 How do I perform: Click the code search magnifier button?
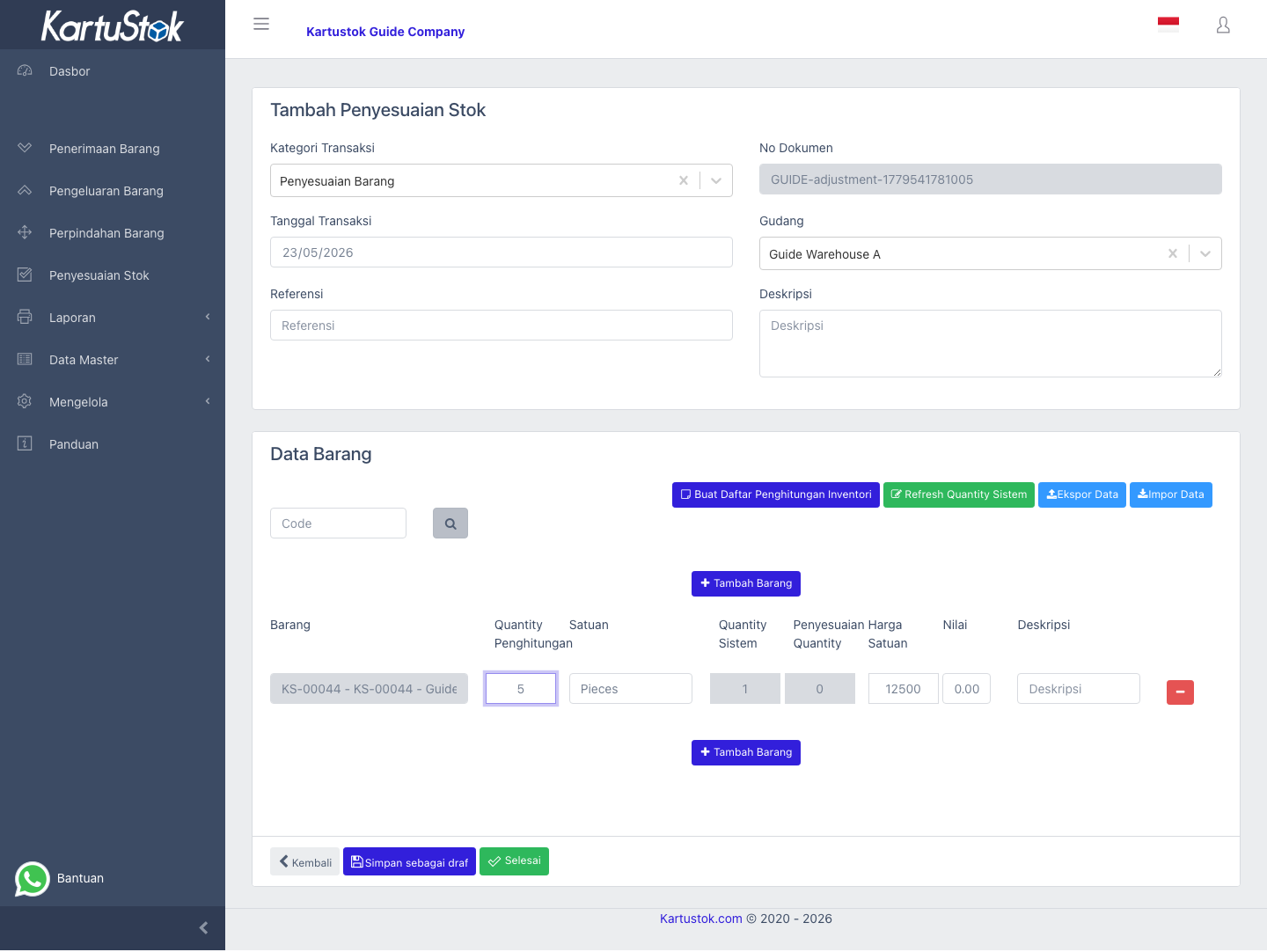(450, 524)
